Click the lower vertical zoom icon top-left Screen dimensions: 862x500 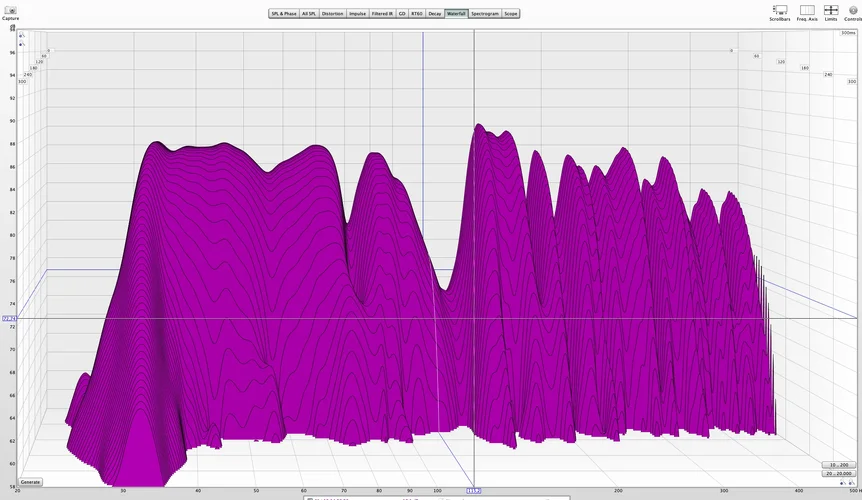[21, 44]
